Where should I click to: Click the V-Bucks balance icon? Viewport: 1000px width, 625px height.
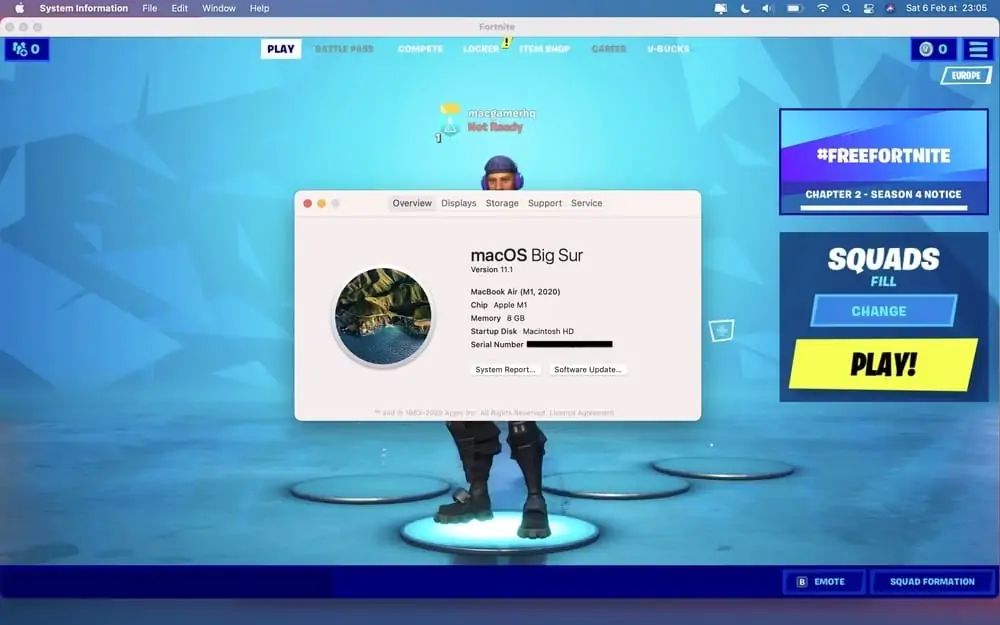[933, 49]
